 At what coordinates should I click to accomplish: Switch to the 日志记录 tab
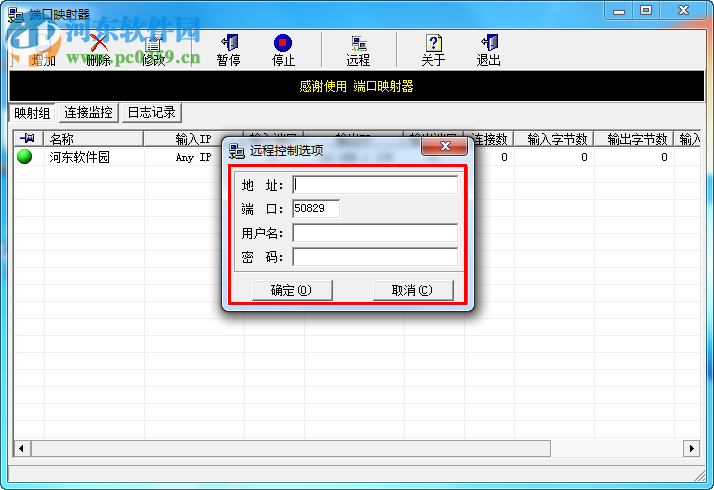pyautogui.click(x=152, y=112)
